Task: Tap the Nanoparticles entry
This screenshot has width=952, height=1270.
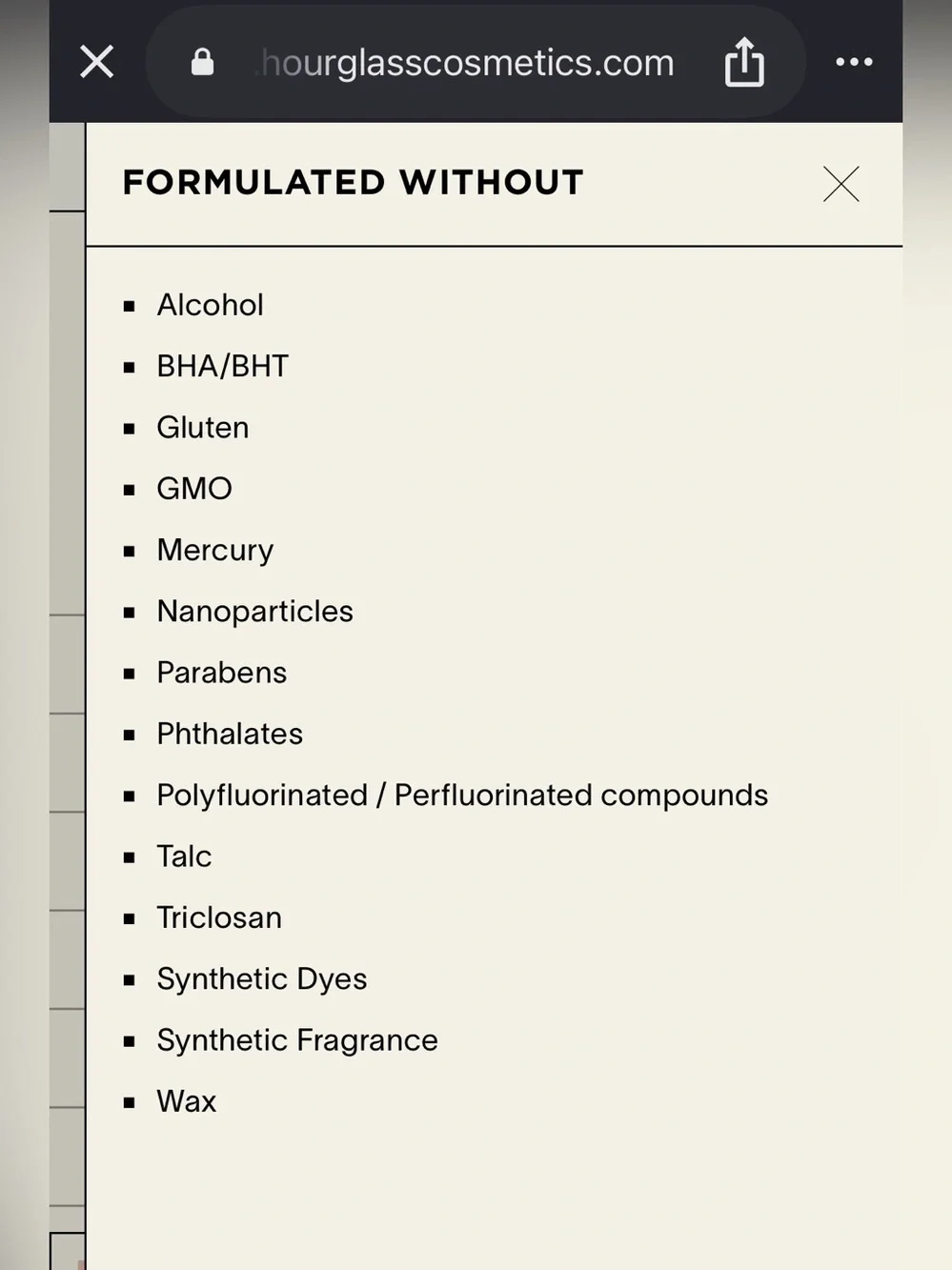Action: [x=254, y=611]
